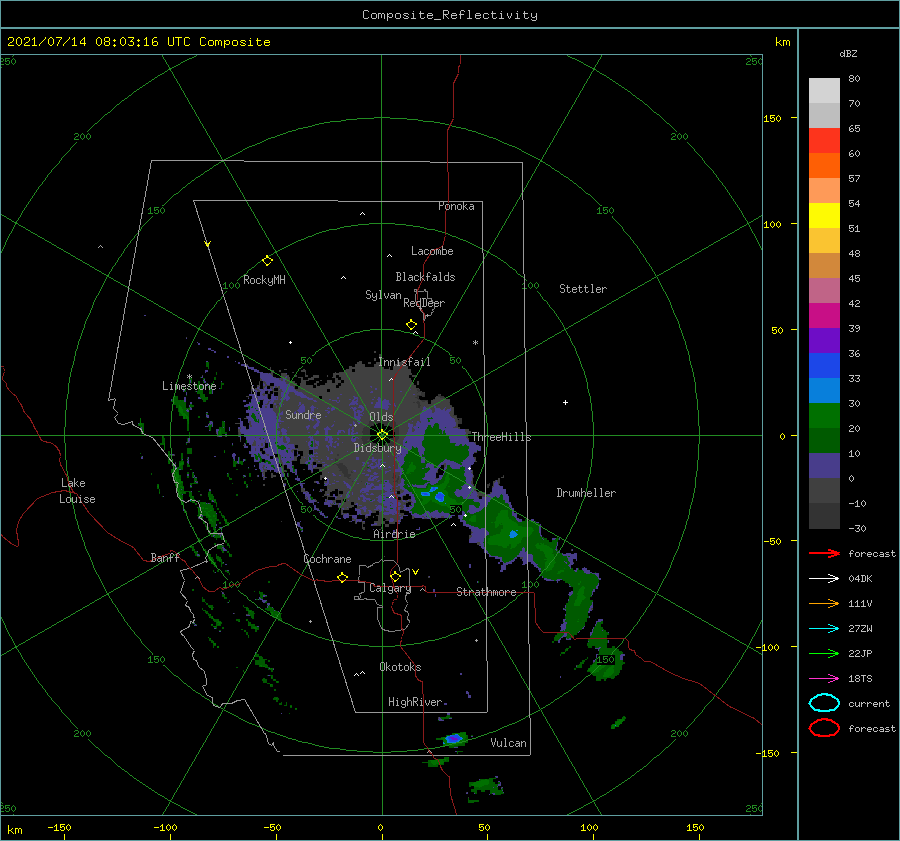Click the RockyMH label
Screen dimensions: 900x841
pyautogui.click(x=264, y=280)
